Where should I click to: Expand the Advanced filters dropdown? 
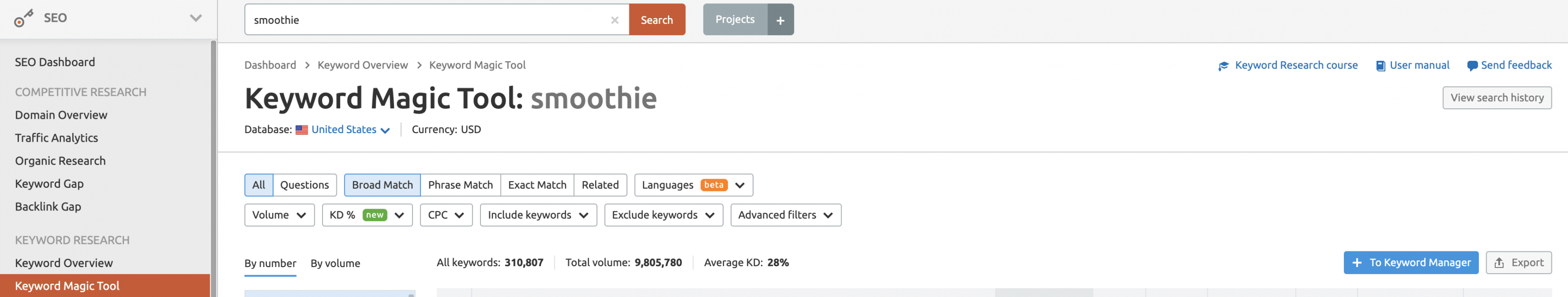click(786, 215)
